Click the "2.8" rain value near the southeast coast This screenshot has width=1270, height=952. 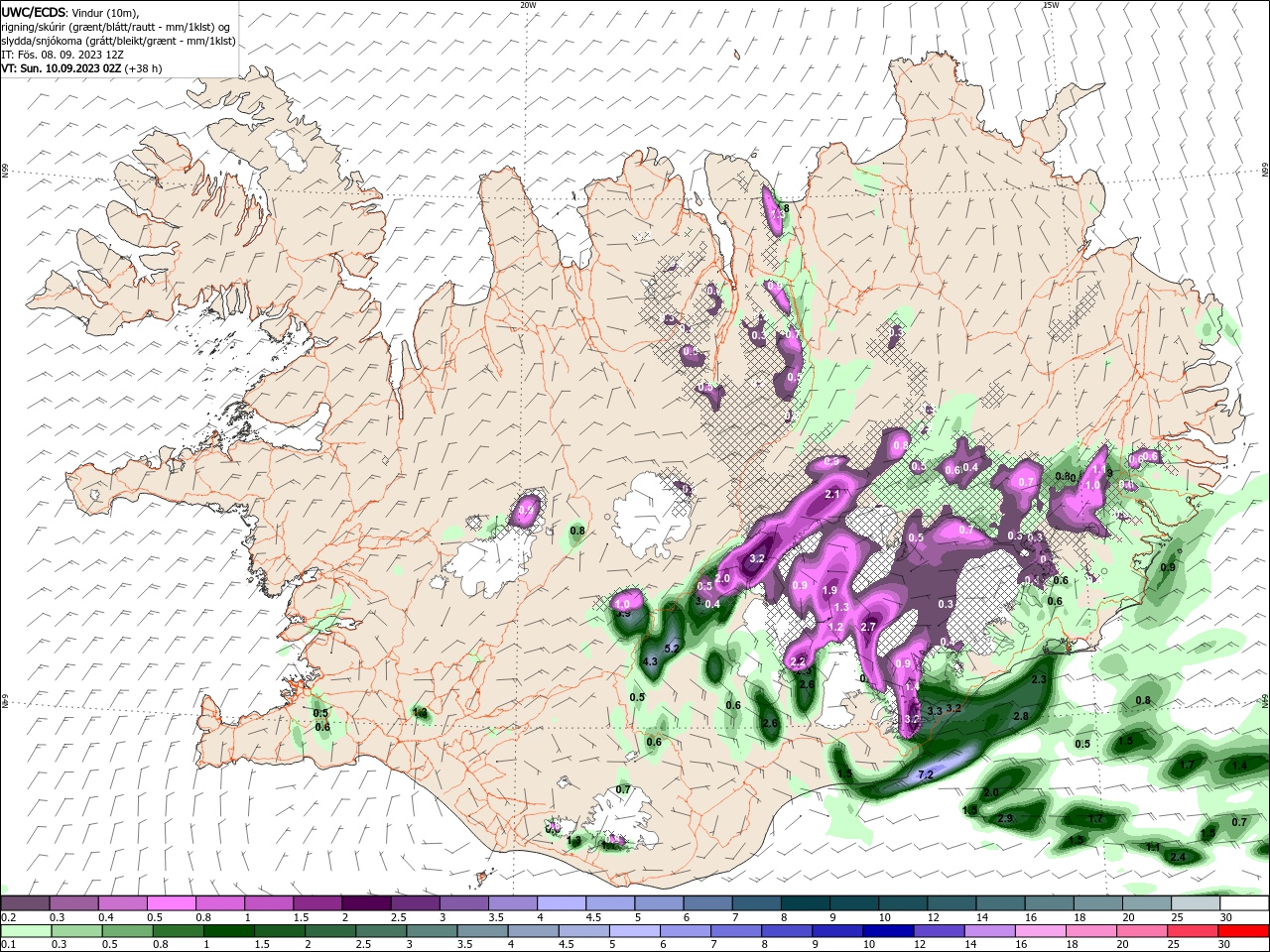(1020, 716)
